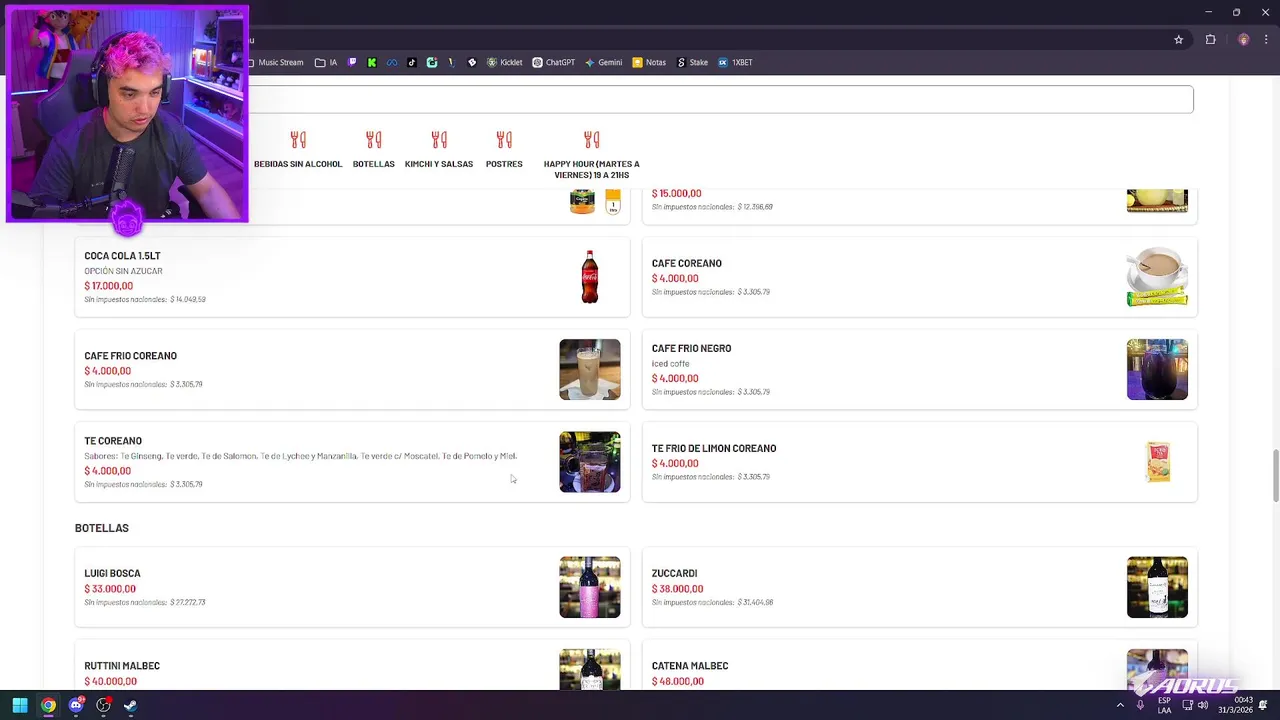1280x720 pixels.
Task: Jump to Bebidas Sin Alcohol category
Action: pos(298,164)
